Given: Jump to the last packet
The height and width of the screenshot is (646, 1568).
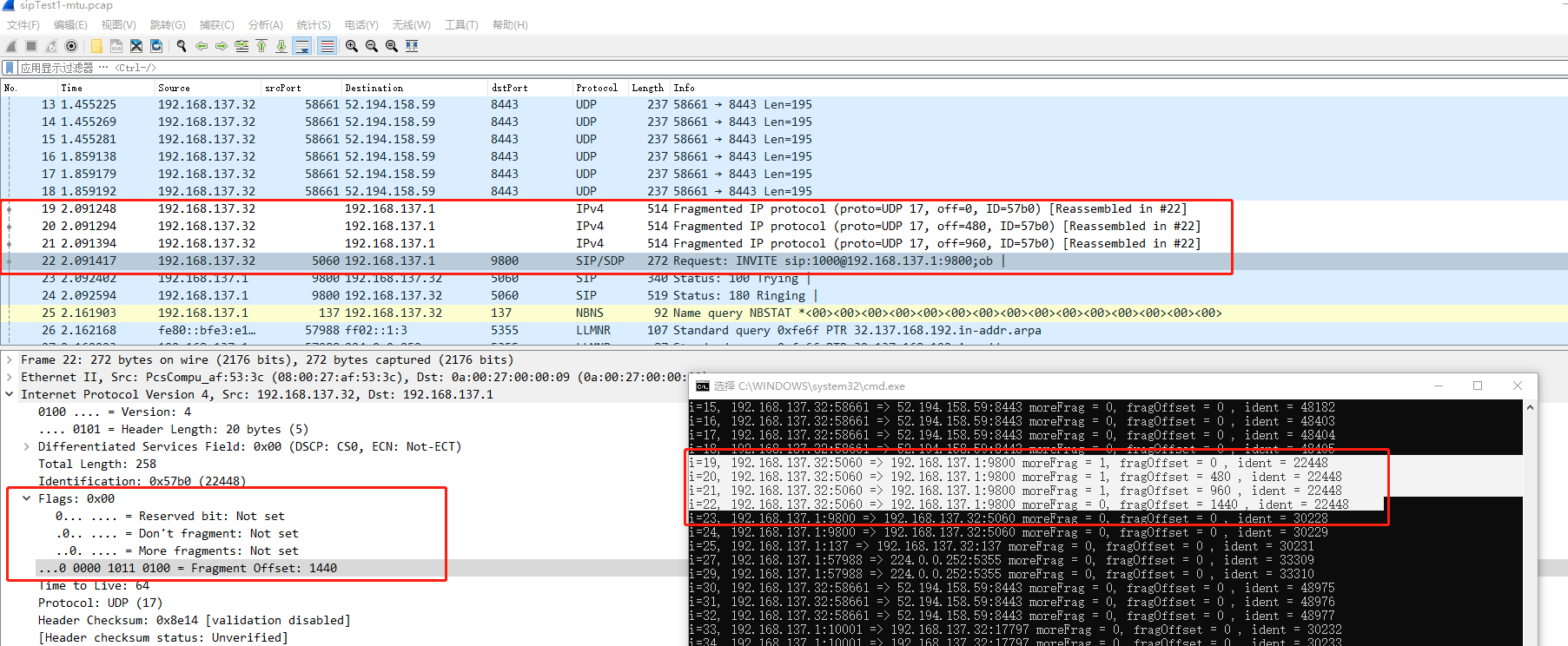Looking at the screenshot, I should click(281, 46).
